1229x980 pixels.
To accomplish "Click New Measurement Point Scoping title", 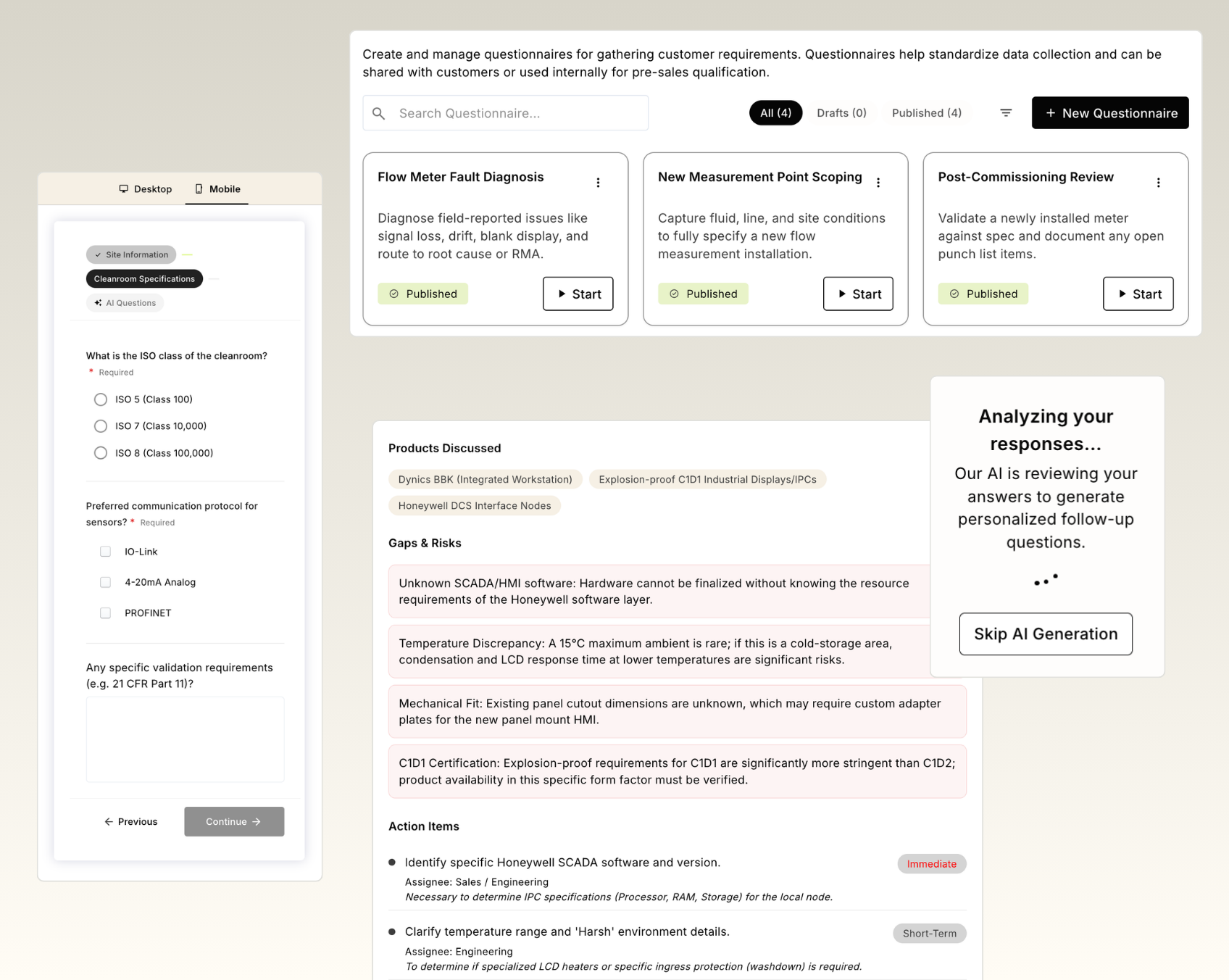I will tap(760, 177).
